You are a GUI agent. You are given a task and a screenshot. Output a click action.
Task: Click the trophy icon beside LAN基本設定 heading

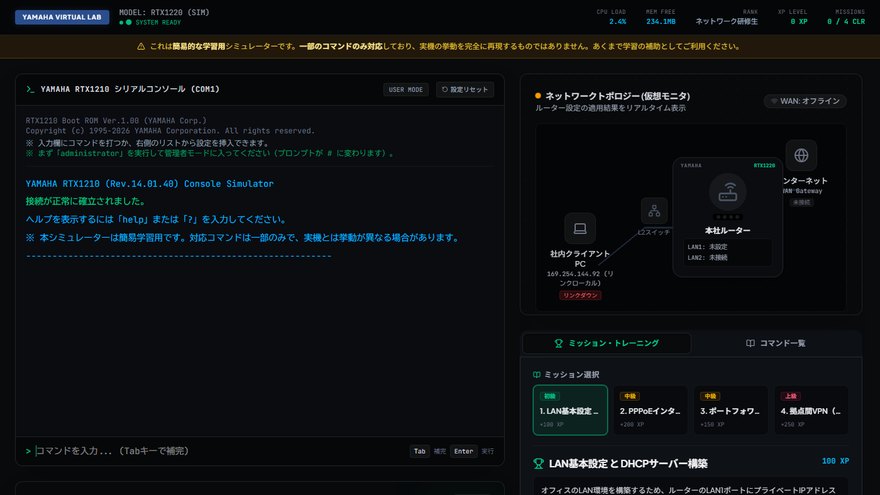coord(538,464)
